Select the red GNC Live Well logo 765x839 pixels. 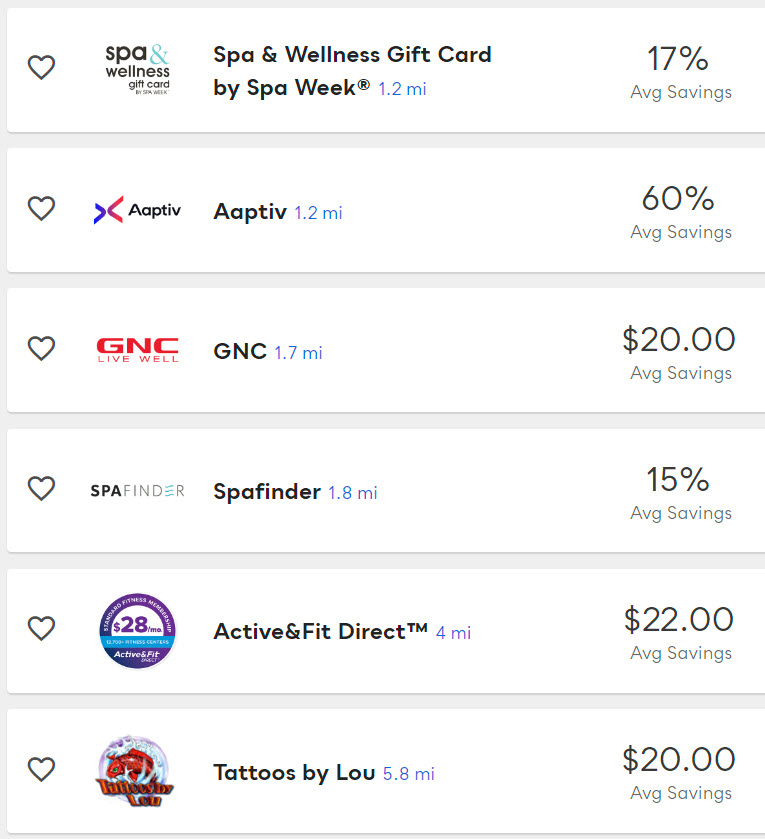pyautogui.click(x=137, y=350)
